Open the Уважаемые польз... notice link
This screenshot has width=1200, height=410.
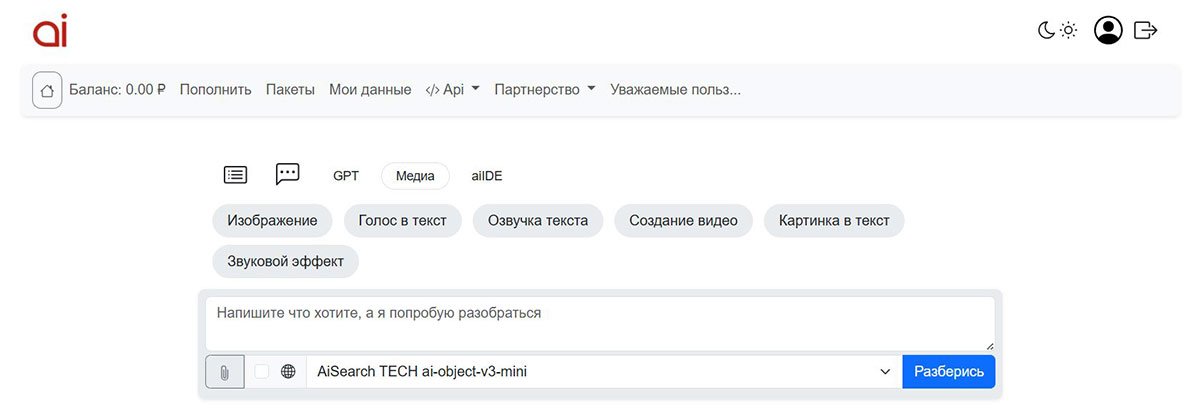coord(676,90)
